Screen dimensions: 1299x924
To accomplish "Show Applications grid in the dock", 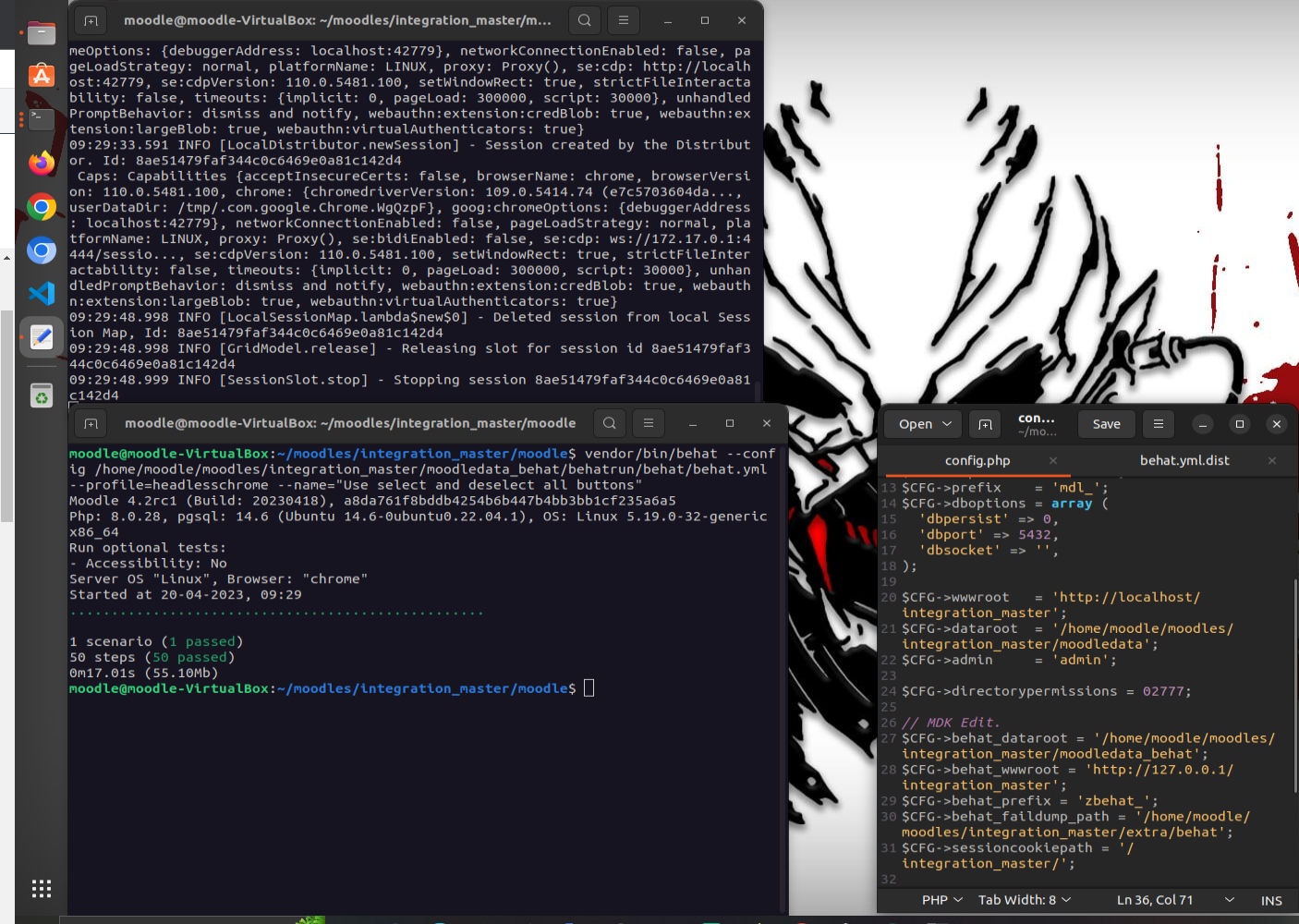I will point(42,889).
